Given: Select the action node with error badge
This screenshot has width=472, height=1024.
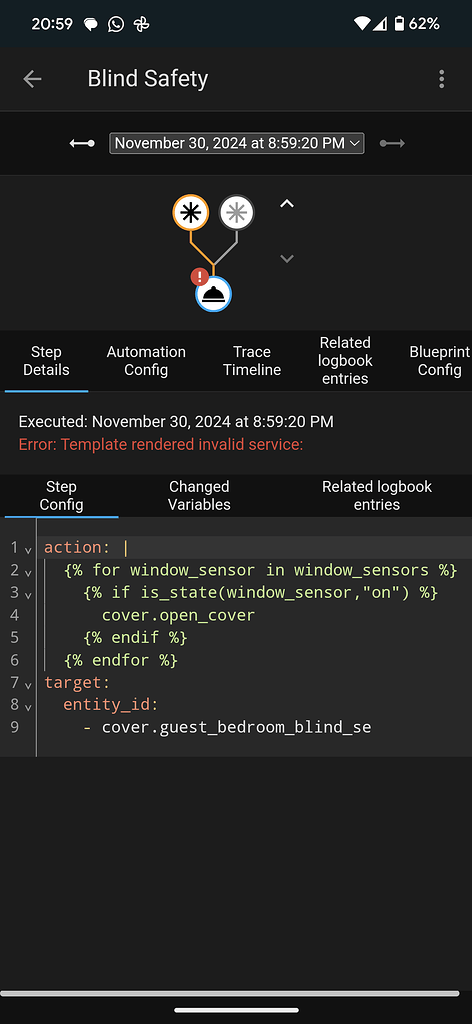Looking at the screenshot, I should [x=213, y=293].
